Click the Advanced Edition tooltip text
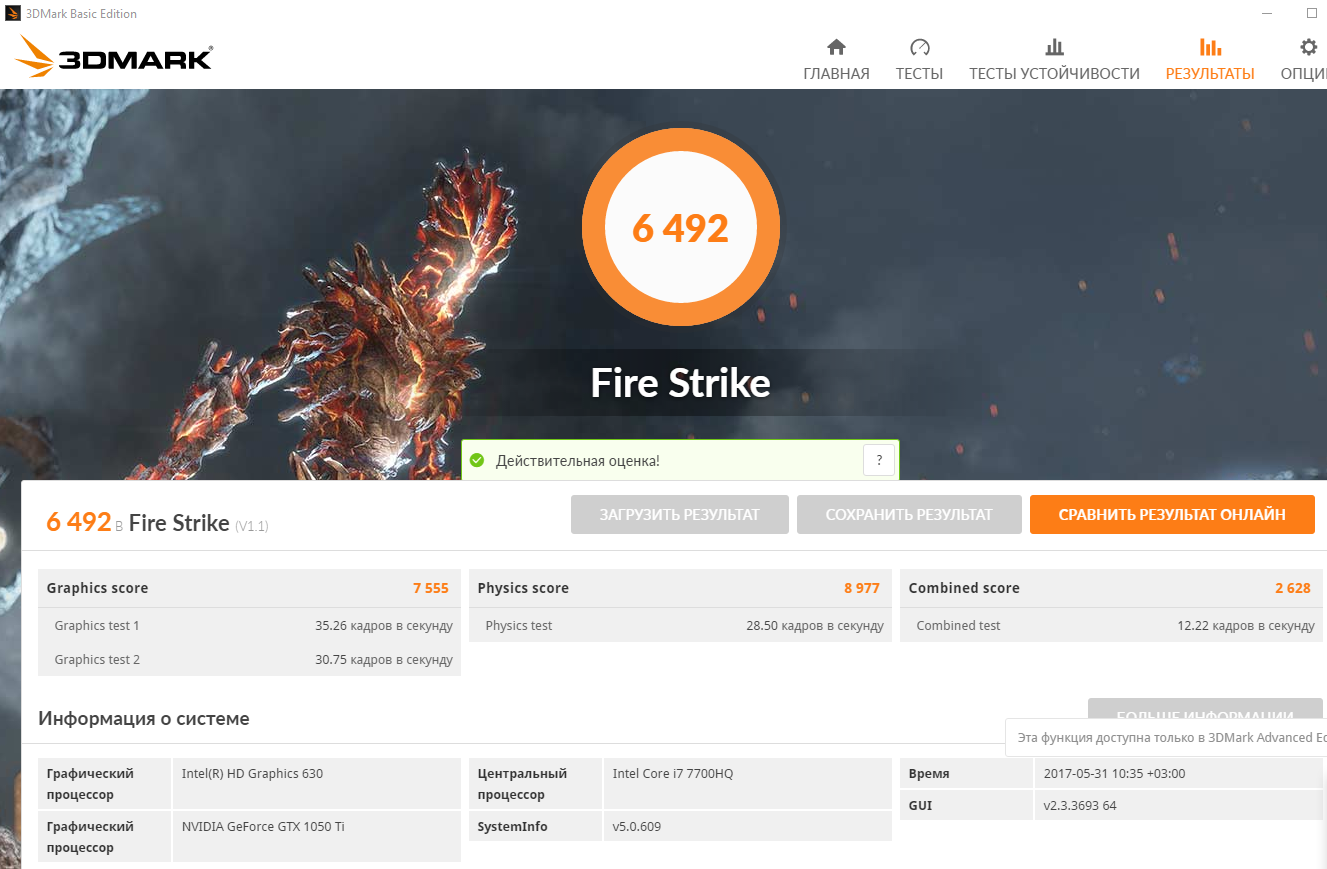This screenshot has width=1327, height=869. click(x=1172, y=738)
